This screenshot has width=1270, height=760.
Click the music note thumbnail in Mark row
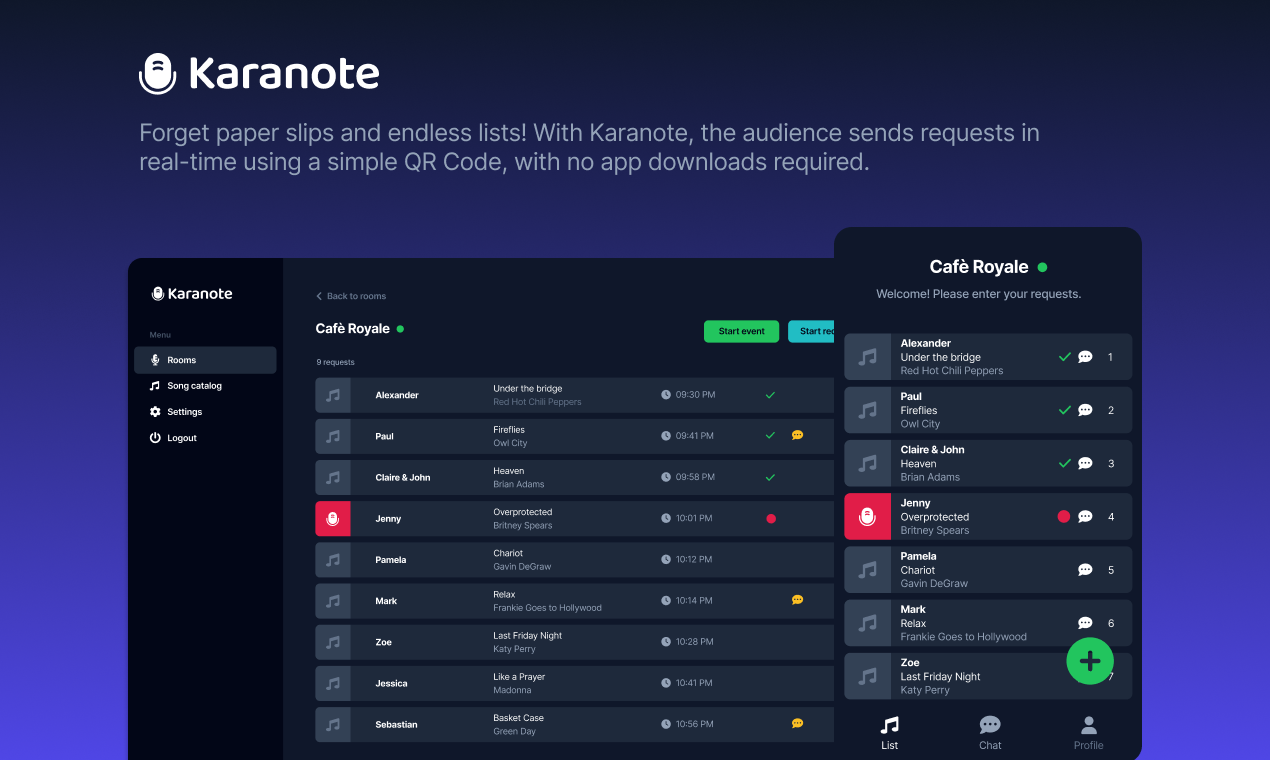point(333,601)
